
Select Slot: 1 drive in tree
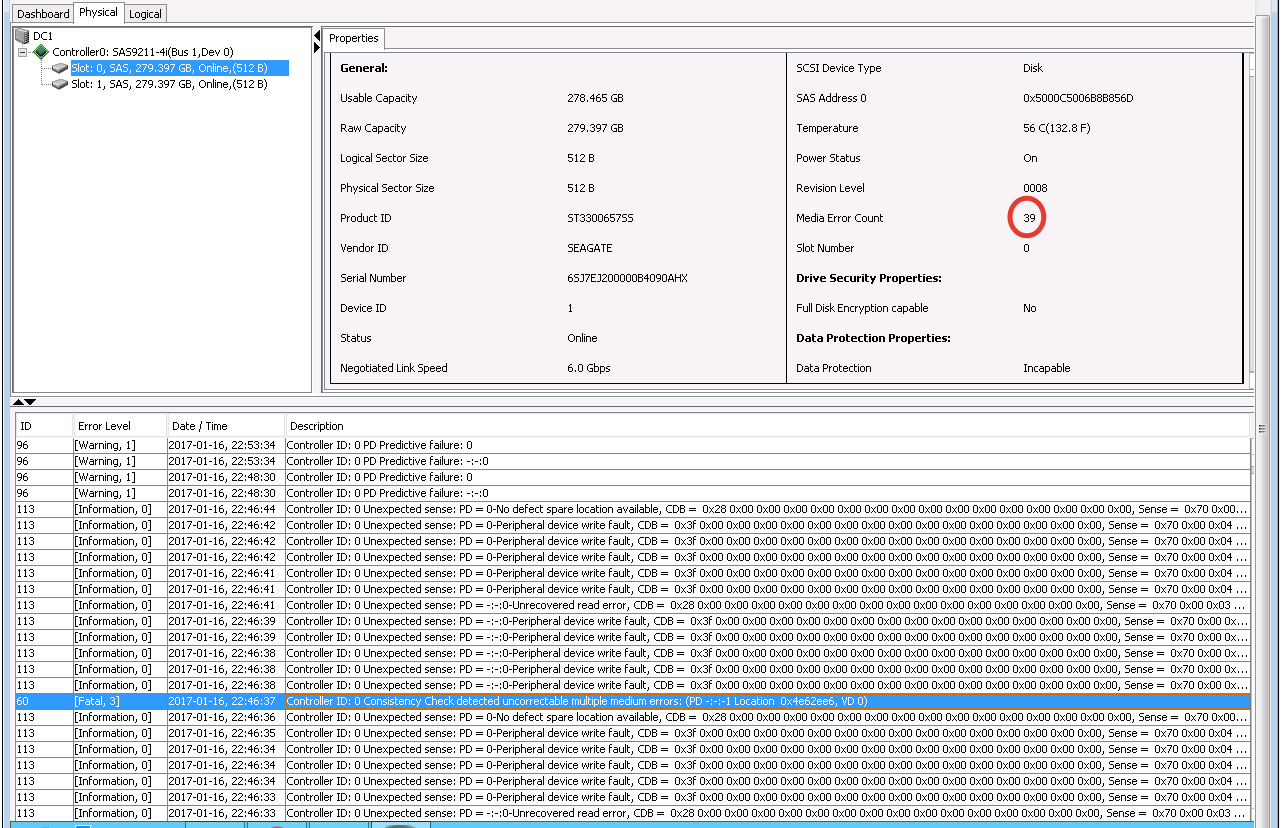pos(169,84)
